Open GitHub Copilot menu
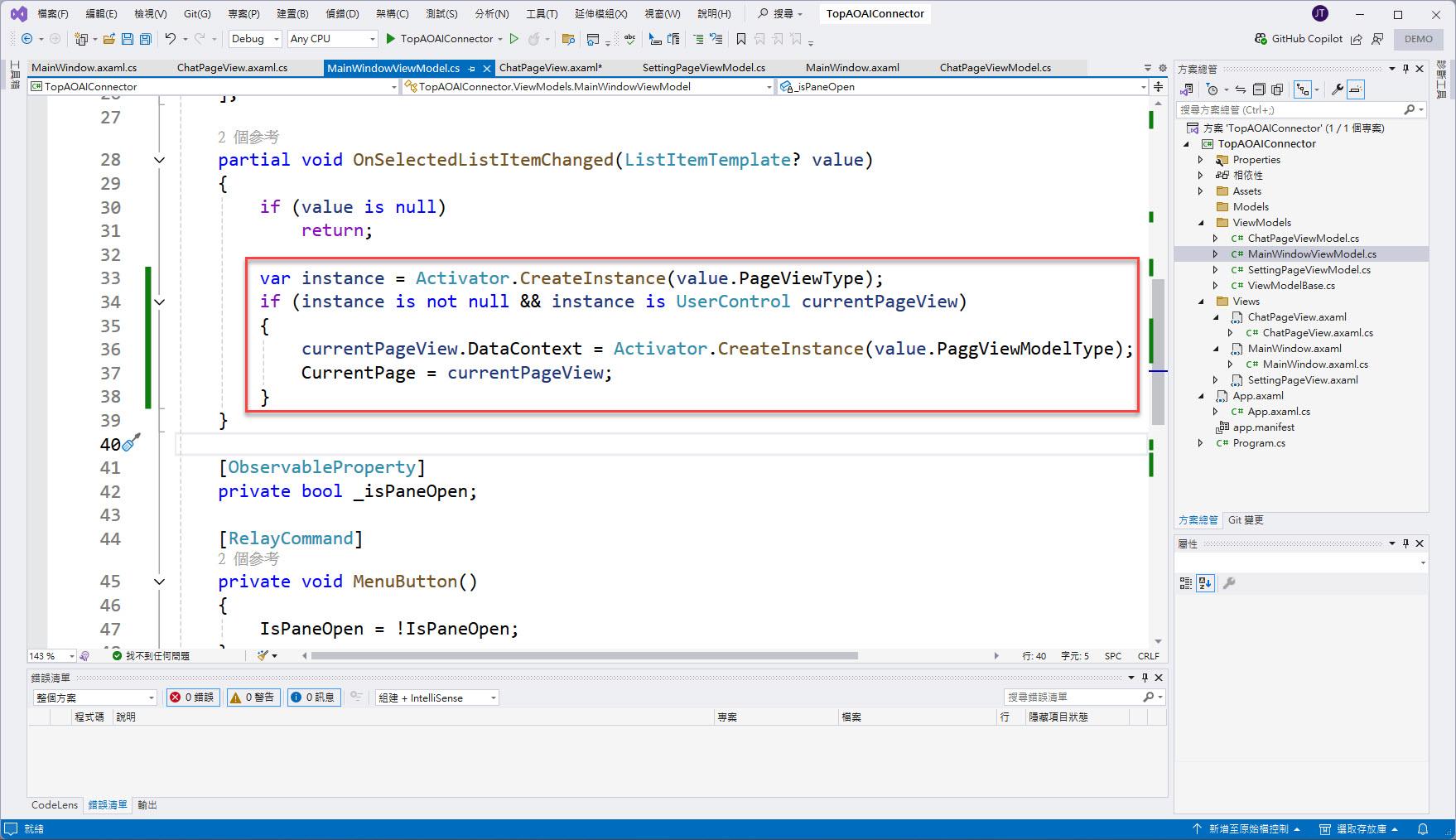This screenshot has width=1456, height=840. (1298, 39)
